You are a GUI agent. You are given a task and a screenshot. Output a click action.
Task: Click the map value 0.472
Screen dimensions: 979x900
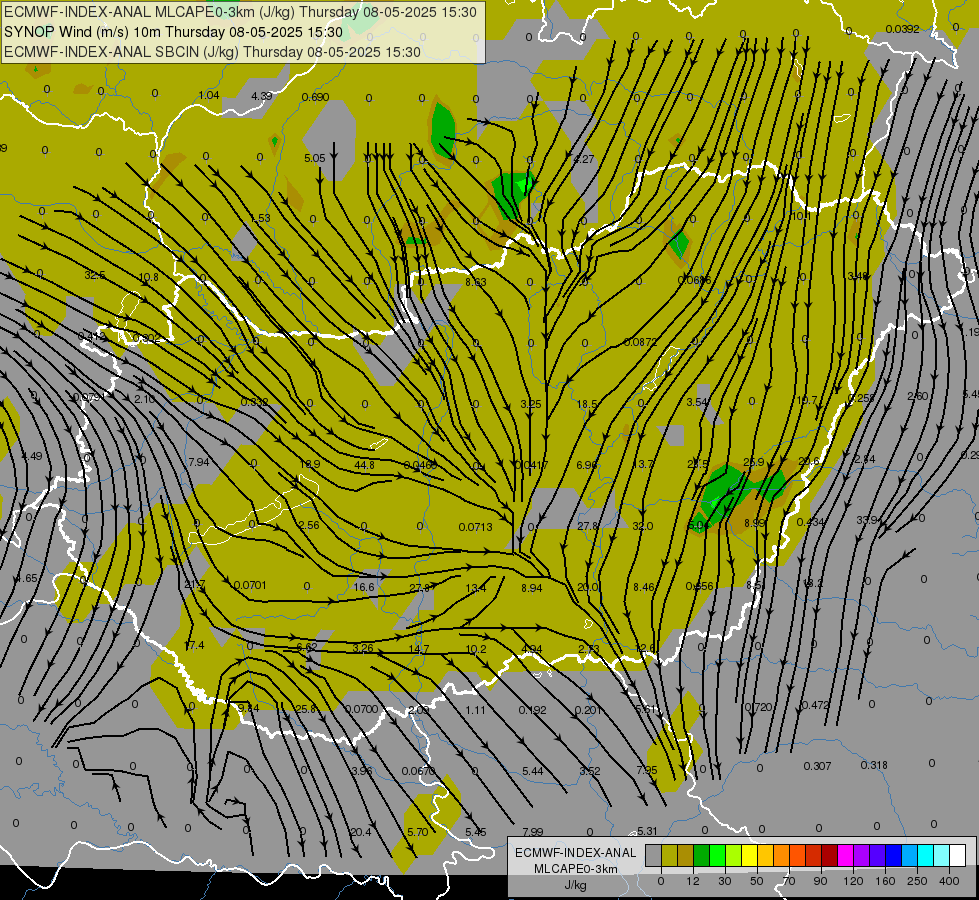click(815, 705)
